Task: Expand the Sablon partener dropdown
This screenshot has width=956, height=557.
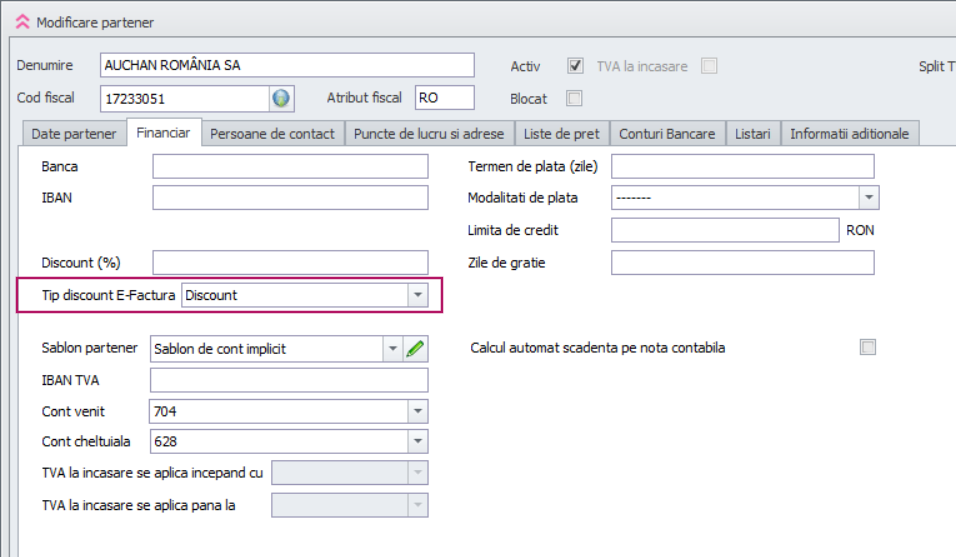Action: point(391,349)
